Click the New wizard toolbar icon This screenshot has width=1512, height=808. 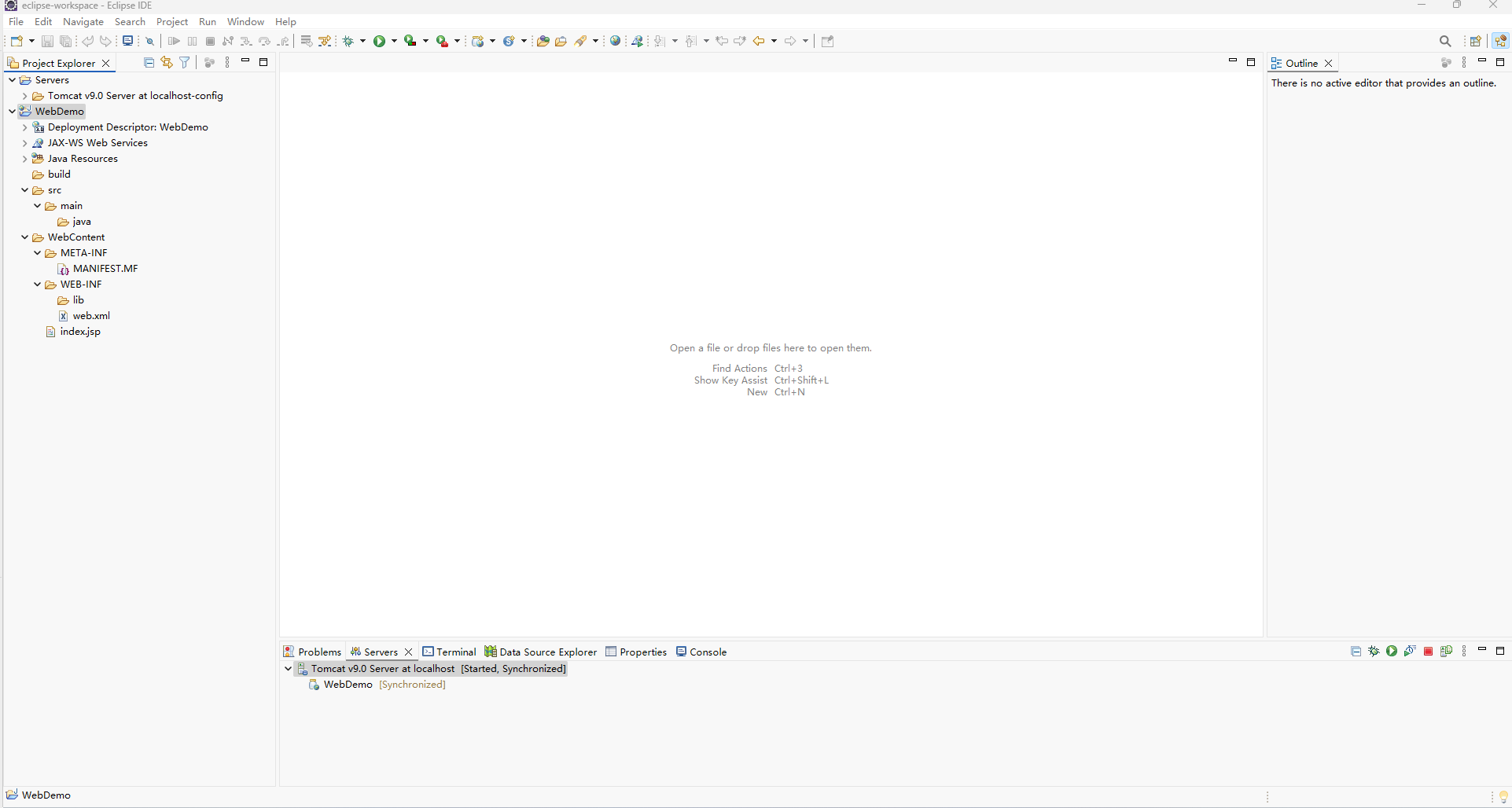tap(17, 41)
